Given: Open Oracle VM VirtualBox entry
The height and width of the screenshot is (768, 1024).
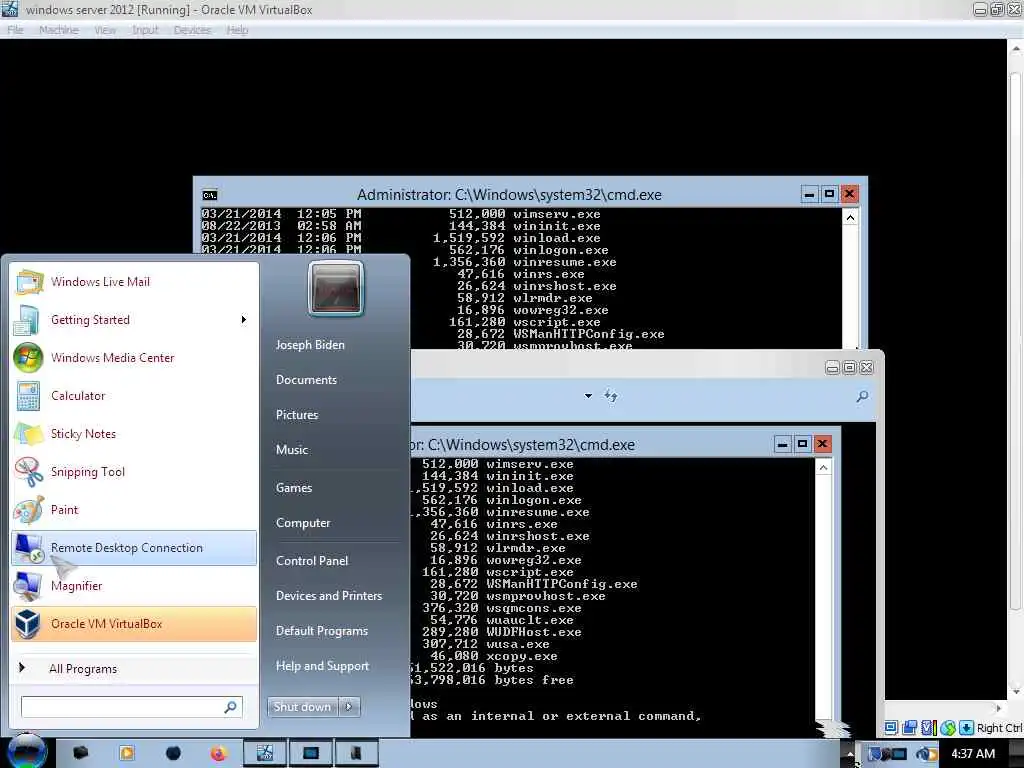Looking at the screenshot, I should 134,624.
